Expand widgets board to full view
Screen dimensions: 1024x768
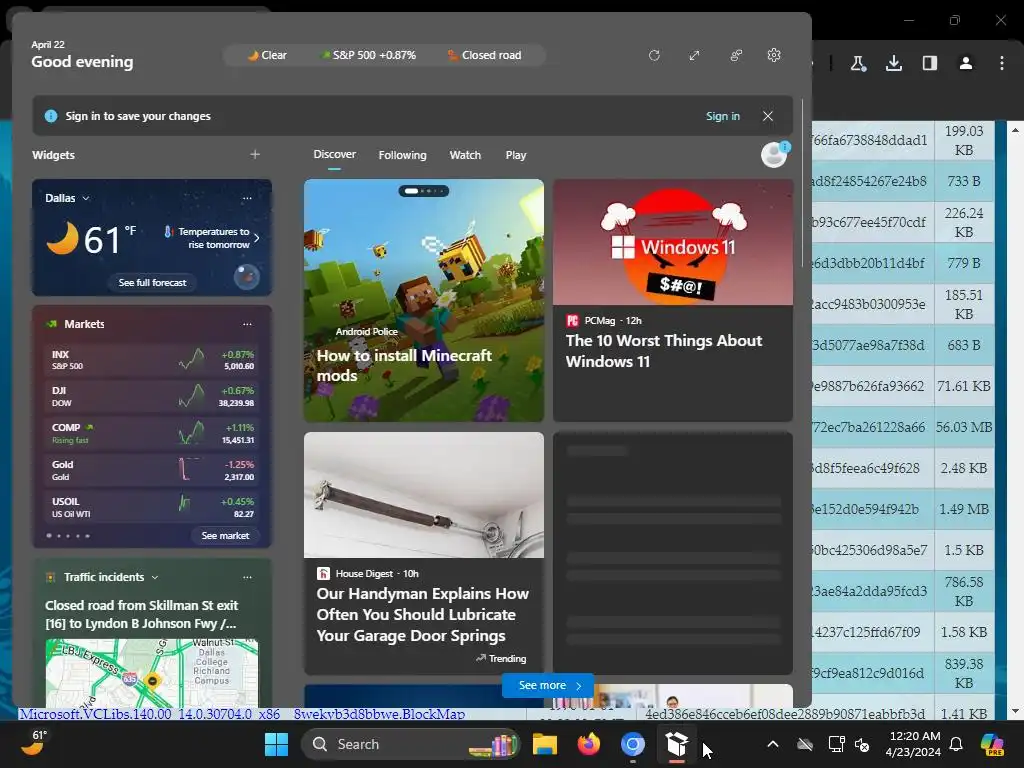pos(694,56)
